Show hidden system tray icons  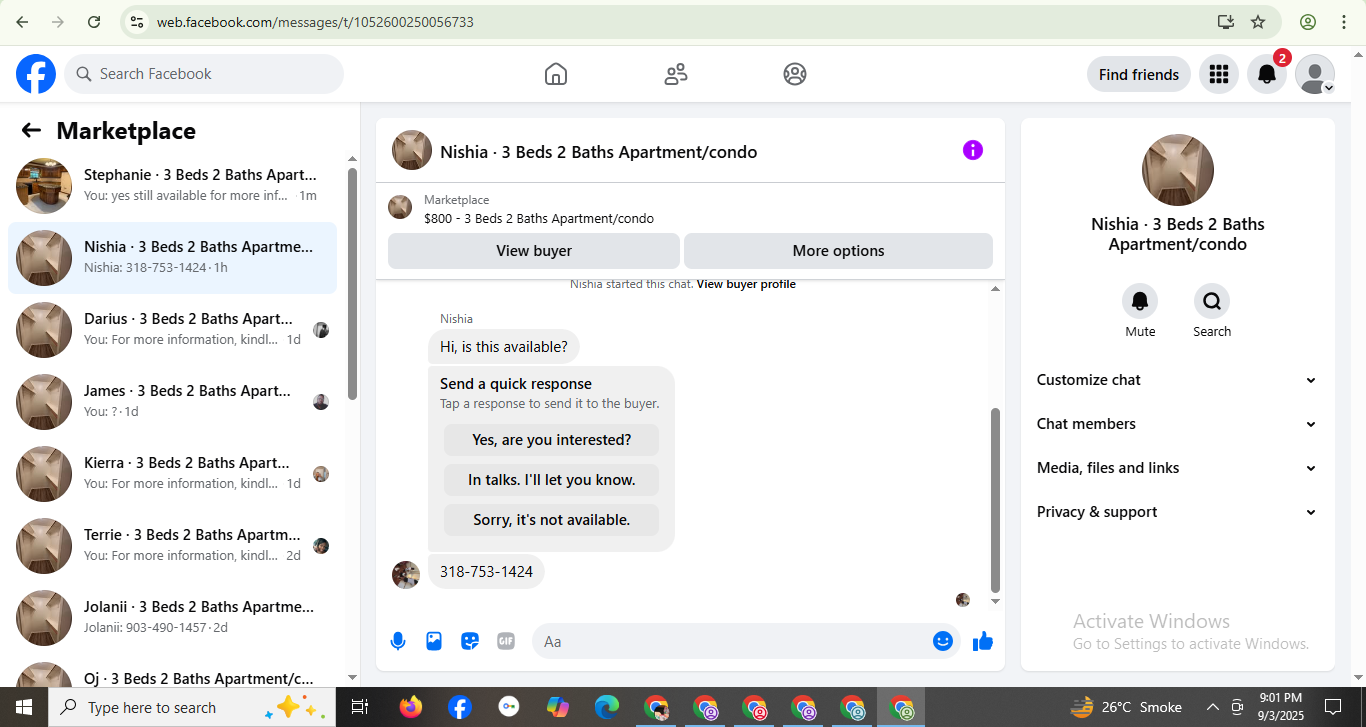click(1212, 707)
